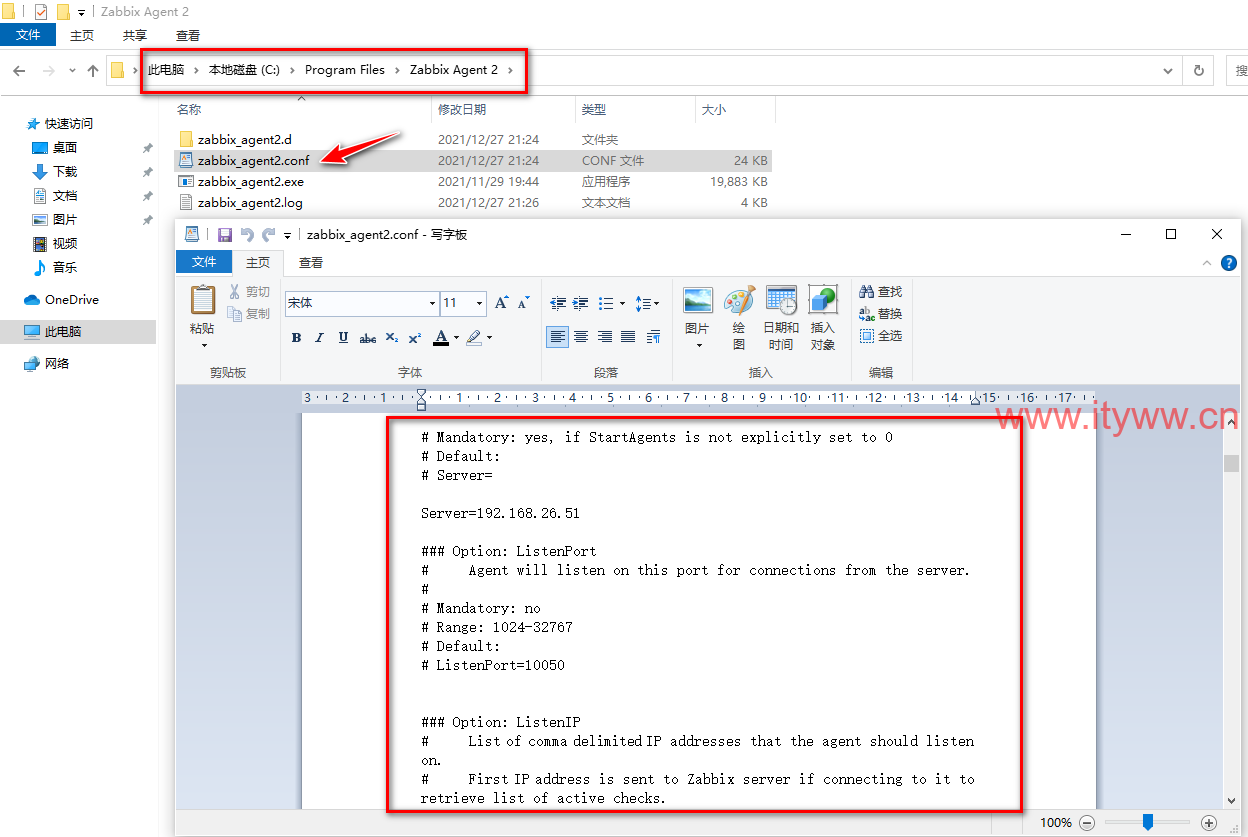The width and height of the screenshot is (1248, 837).
Task: Click 本地磁盘 (C:) in the address breadcrumb
Action: click(244, 70)
